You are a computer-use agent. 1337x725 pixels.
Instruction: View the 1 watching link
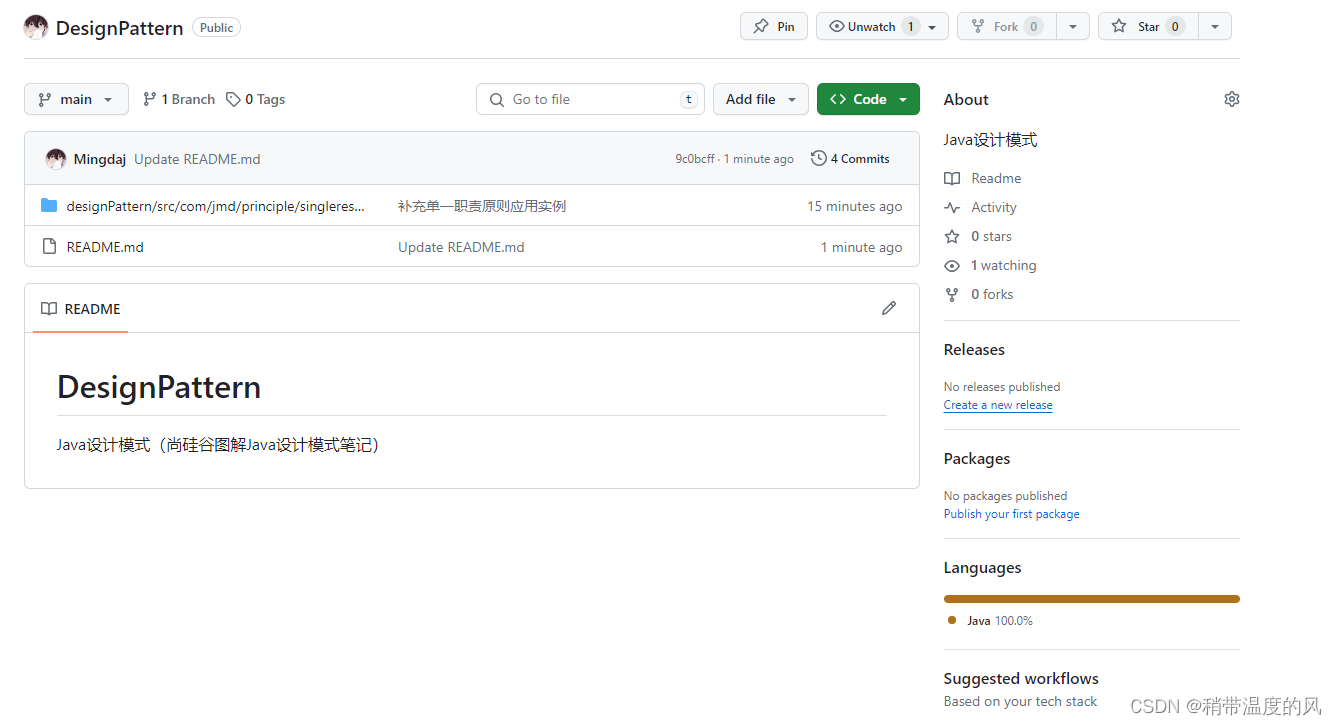pyautogui.click(x=991, y=265)
